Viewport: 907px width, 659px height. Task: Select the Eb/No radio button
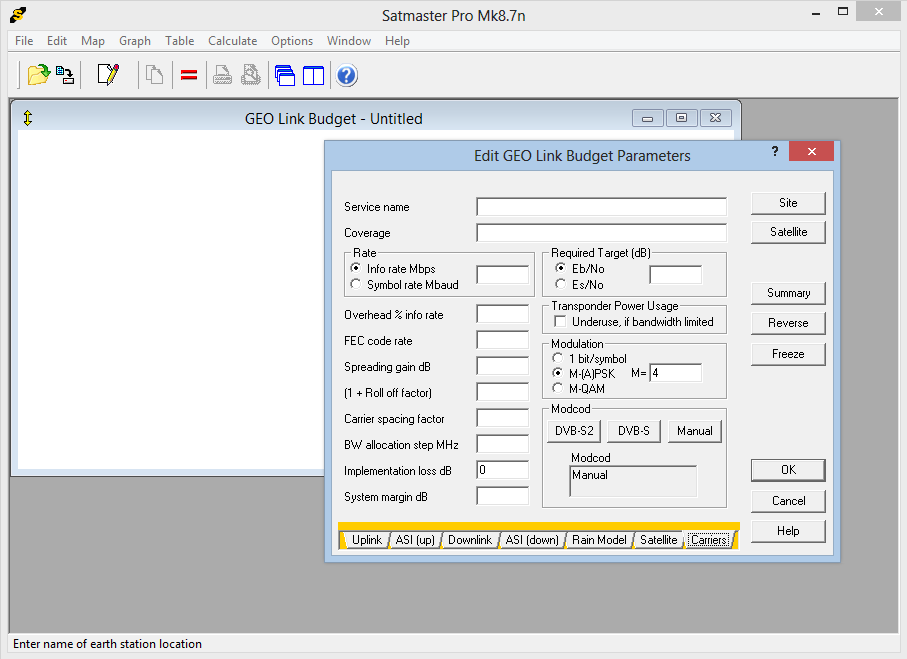coord(560,268)
